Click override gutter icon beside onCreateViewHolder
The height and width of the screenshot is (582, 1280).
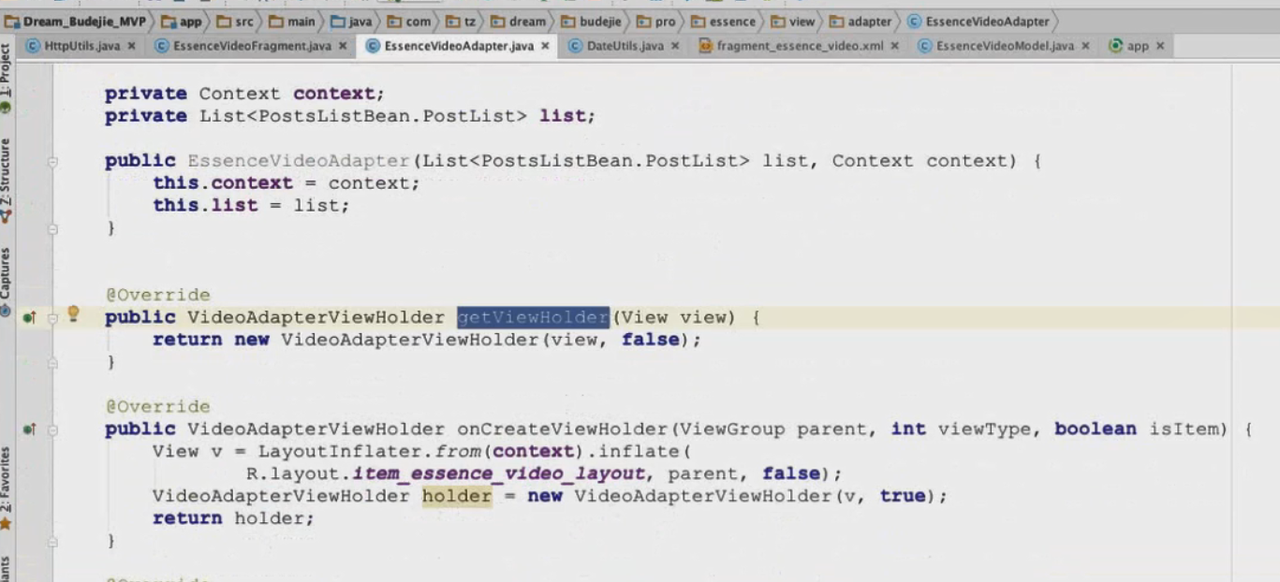29,429
